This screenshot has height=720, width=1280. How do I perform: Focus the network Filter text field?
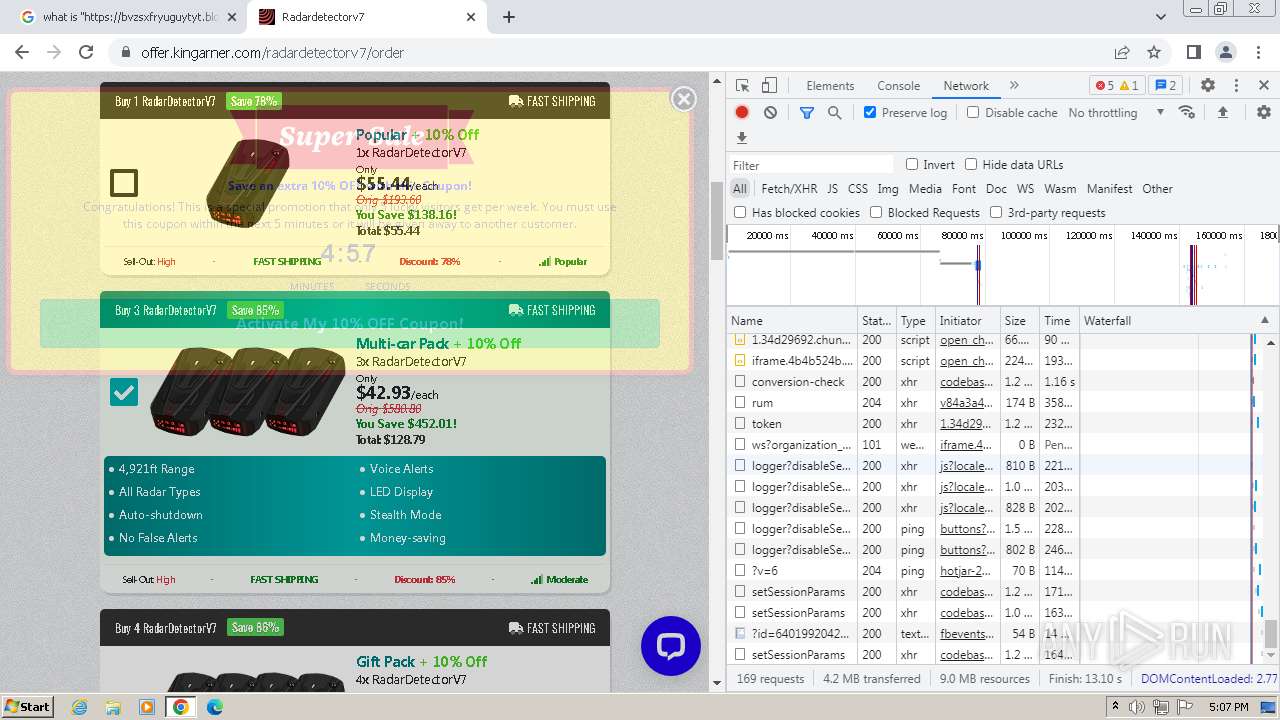(811, 165)
